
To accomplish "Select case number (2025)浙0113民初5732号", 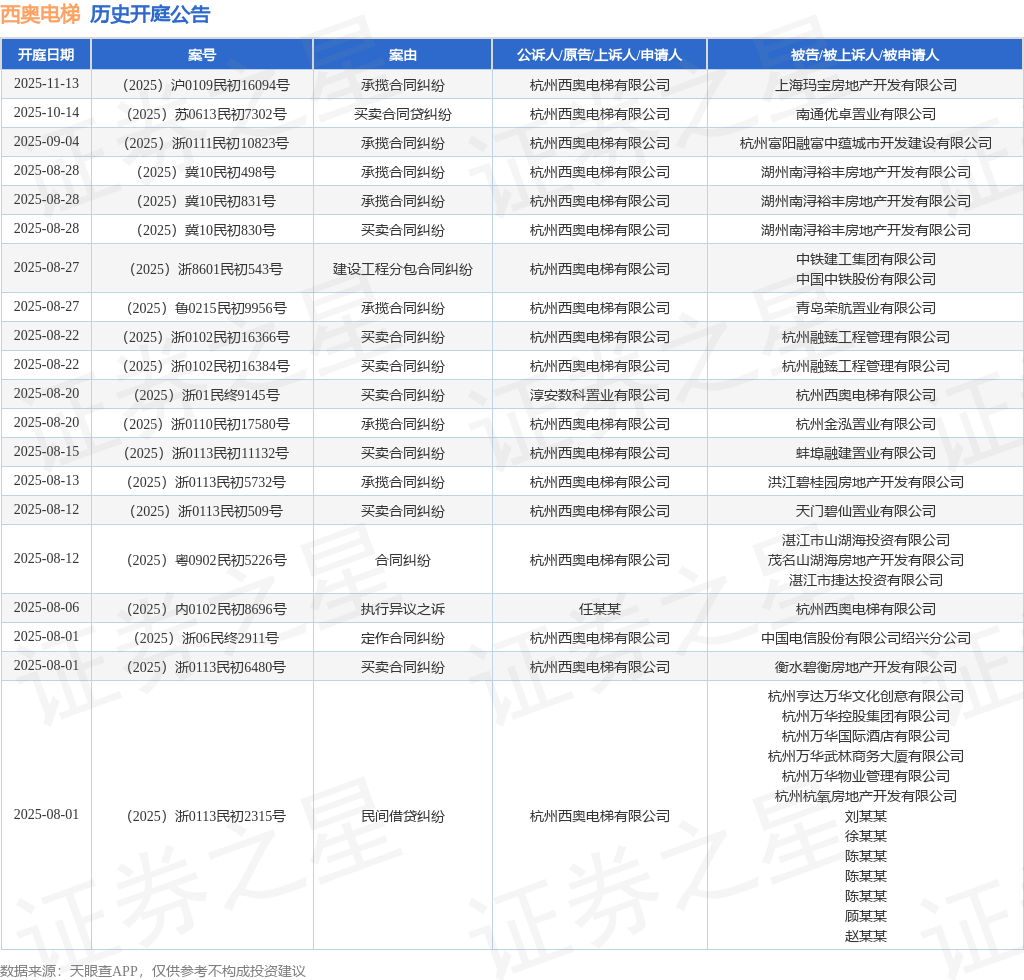I will (206, 482).
